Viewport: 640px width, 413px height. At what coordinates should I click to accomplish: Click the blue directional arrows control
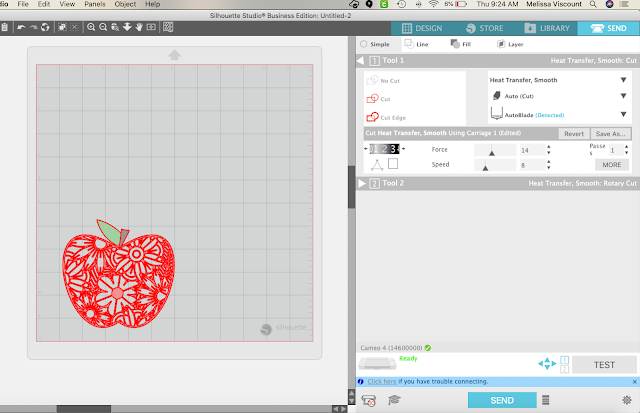point(547,363)
